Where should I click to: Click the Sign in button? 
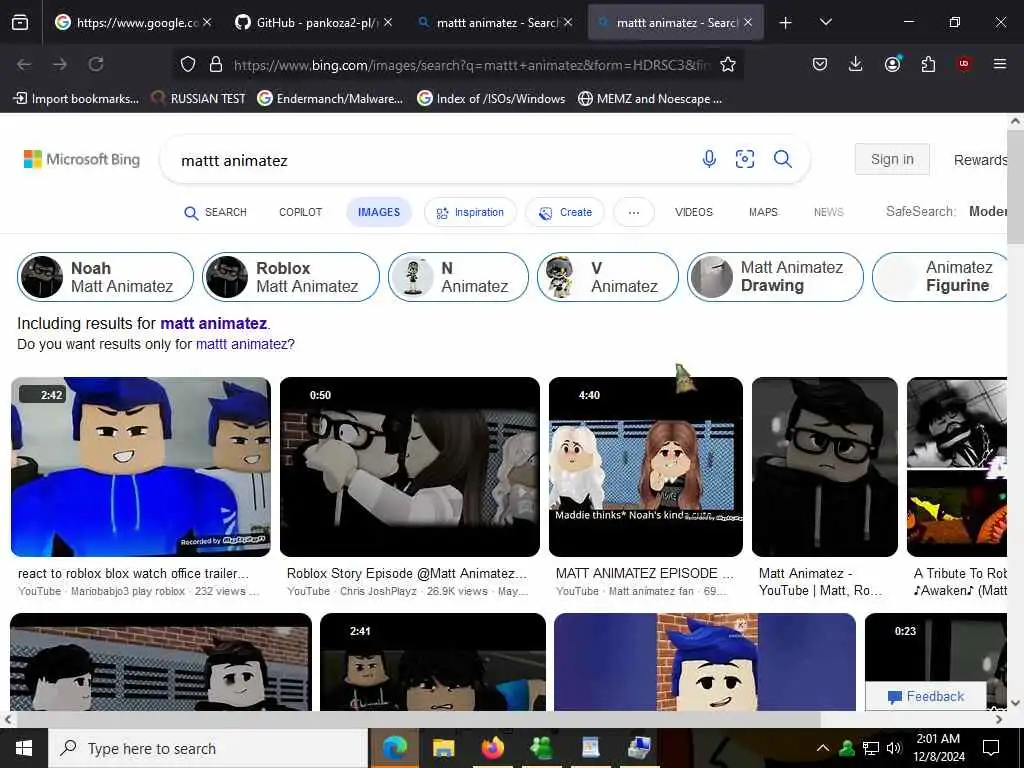click(x=892, y=159)
